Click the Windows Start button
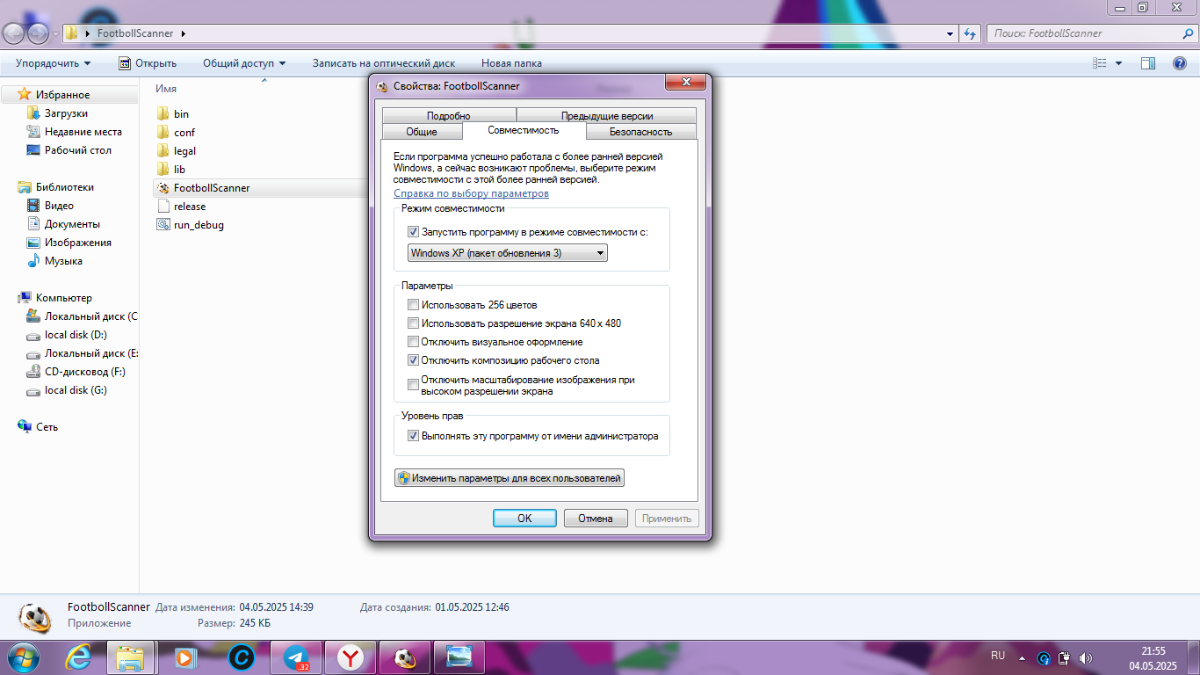This screenshot has height=675, width=1200. click(x=22, y=657)
